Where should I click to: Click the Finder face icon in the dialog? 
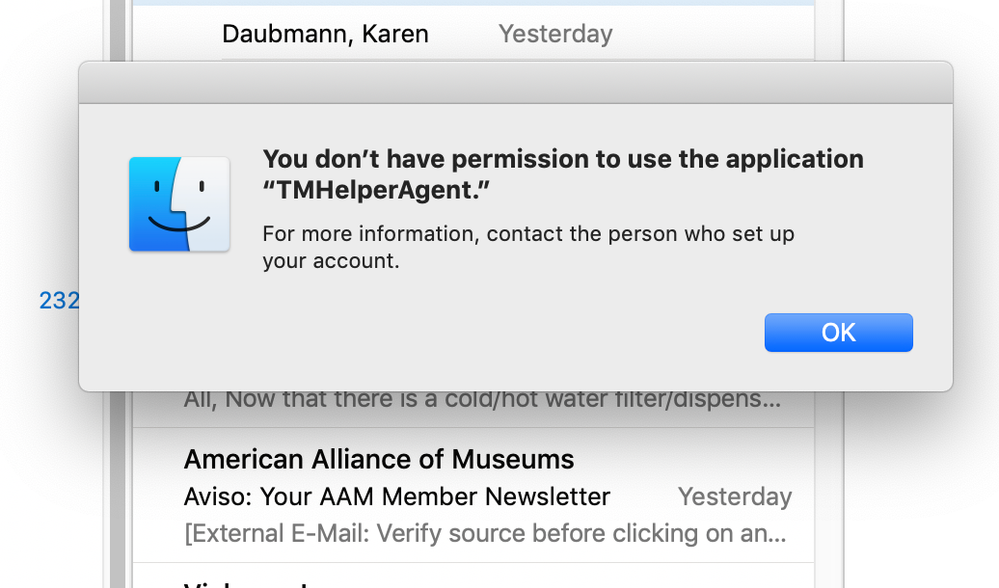click(179, 204)
